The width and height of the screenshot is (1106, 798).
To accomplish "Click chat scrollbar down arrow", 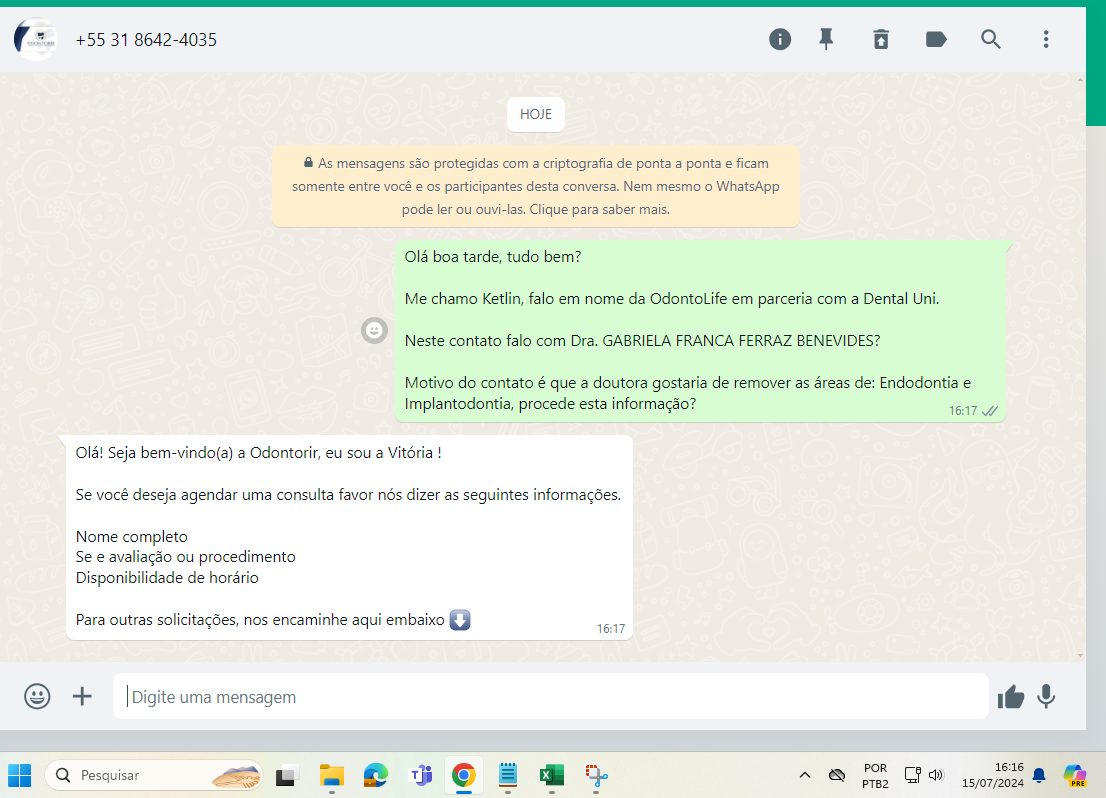I will 1081,655.
